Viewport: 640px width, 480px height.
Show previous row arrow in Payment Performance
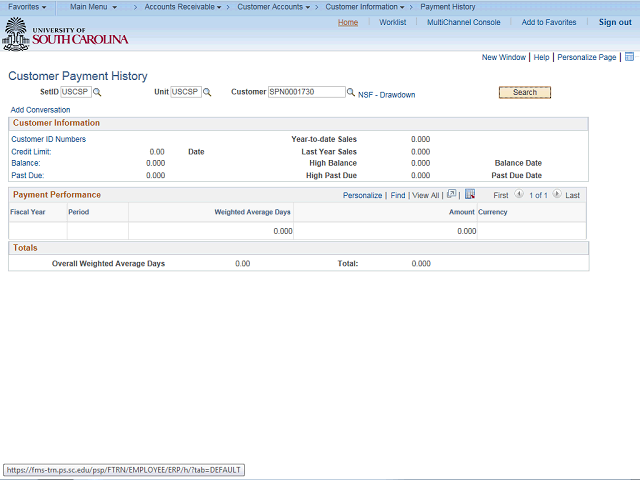tap(519, 194)
